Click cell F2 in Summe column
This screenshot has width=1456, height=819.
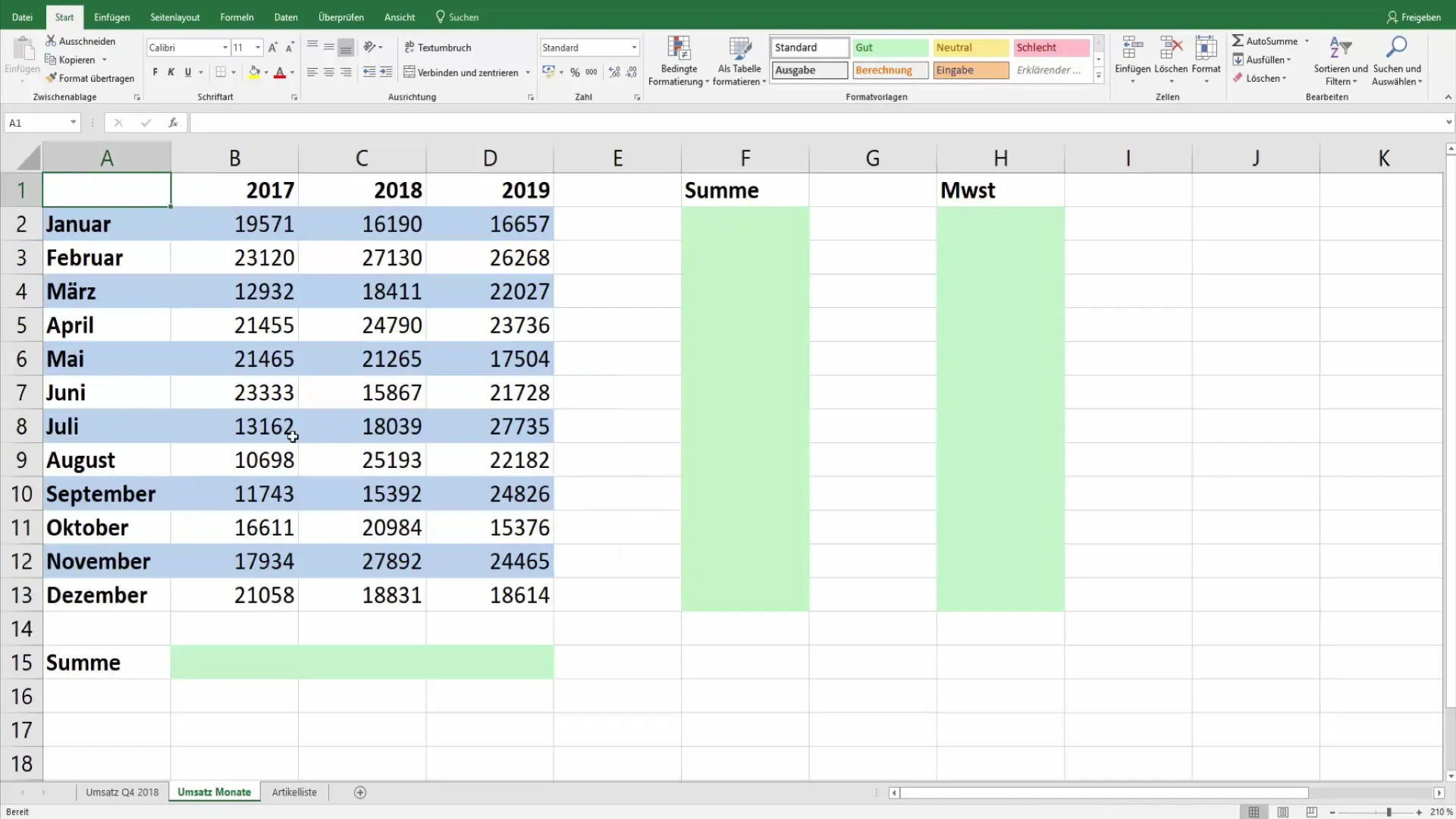[745, 223]
